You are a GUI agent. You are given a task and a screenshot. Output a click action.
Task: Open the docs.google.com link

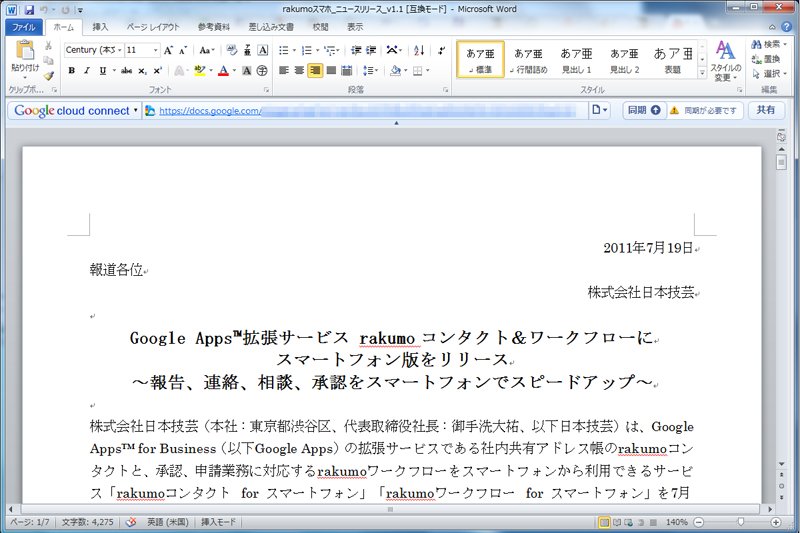click(210, 111)
